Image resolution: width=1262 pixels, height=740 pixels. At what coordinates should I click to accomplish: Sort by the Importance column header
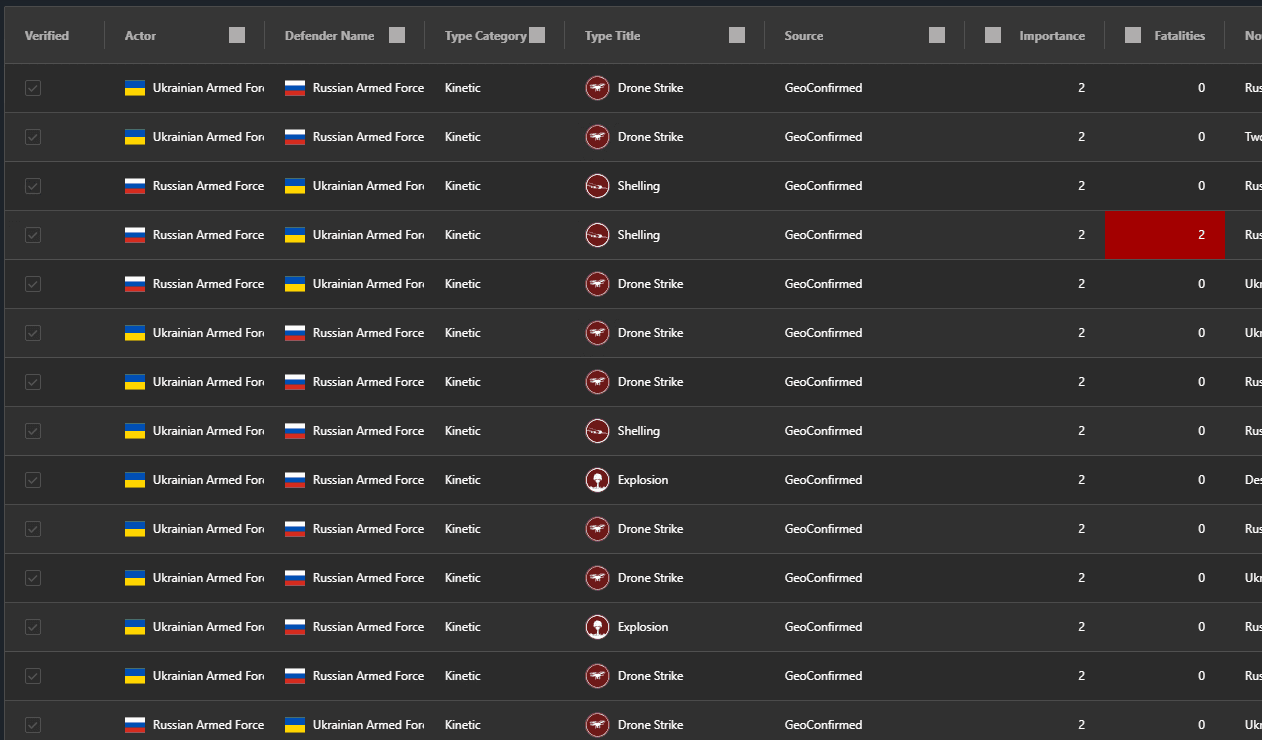pos(1052,36)
